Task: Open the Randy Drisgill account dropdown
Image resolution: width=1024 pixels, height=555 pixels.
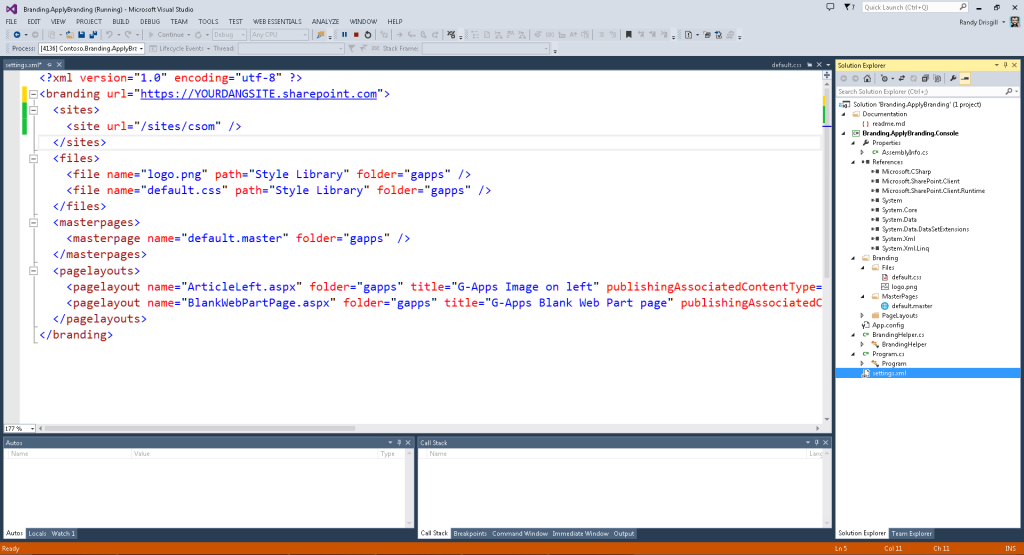Action: (1004, 22)
